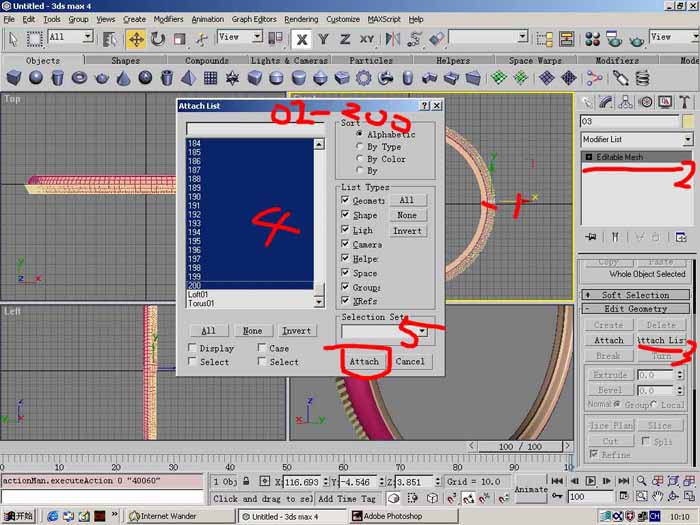Open the Selection Sets dropdown
This screenshot has width=700, height=525.
422,331
